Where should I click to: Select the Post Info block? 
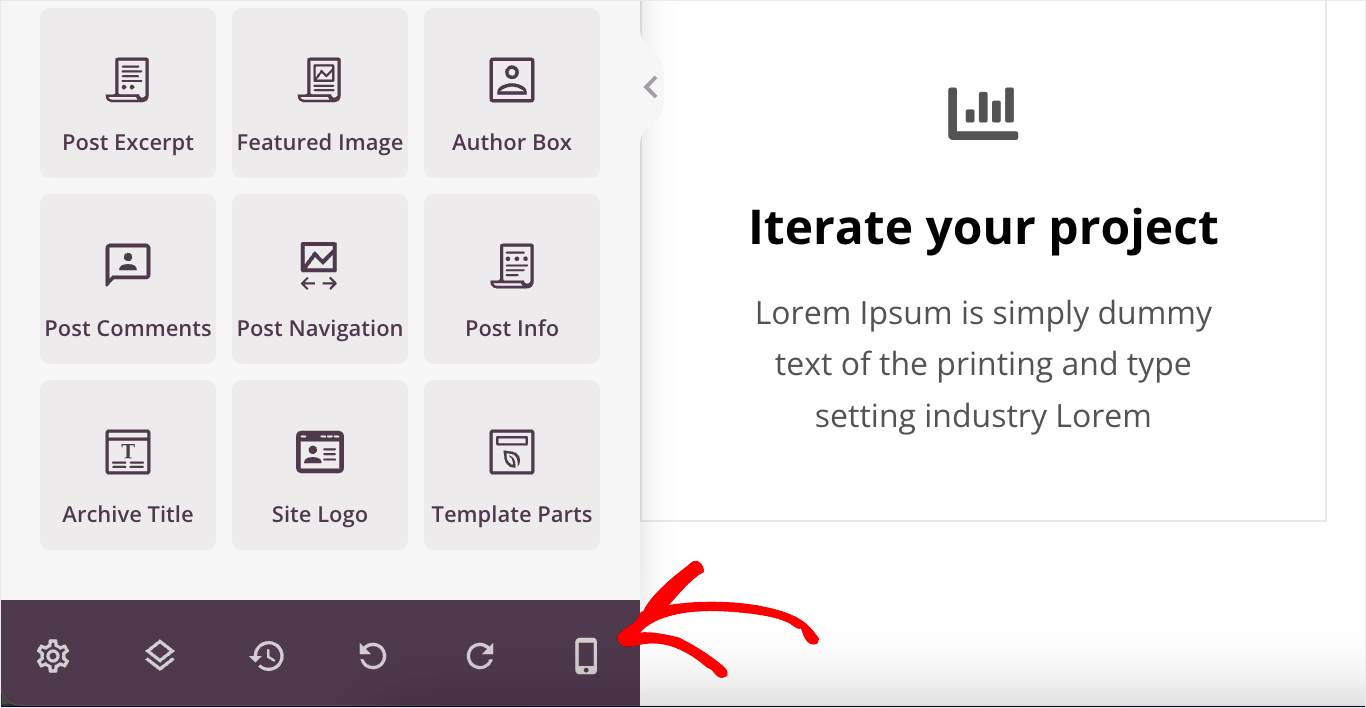pos(512,279)
